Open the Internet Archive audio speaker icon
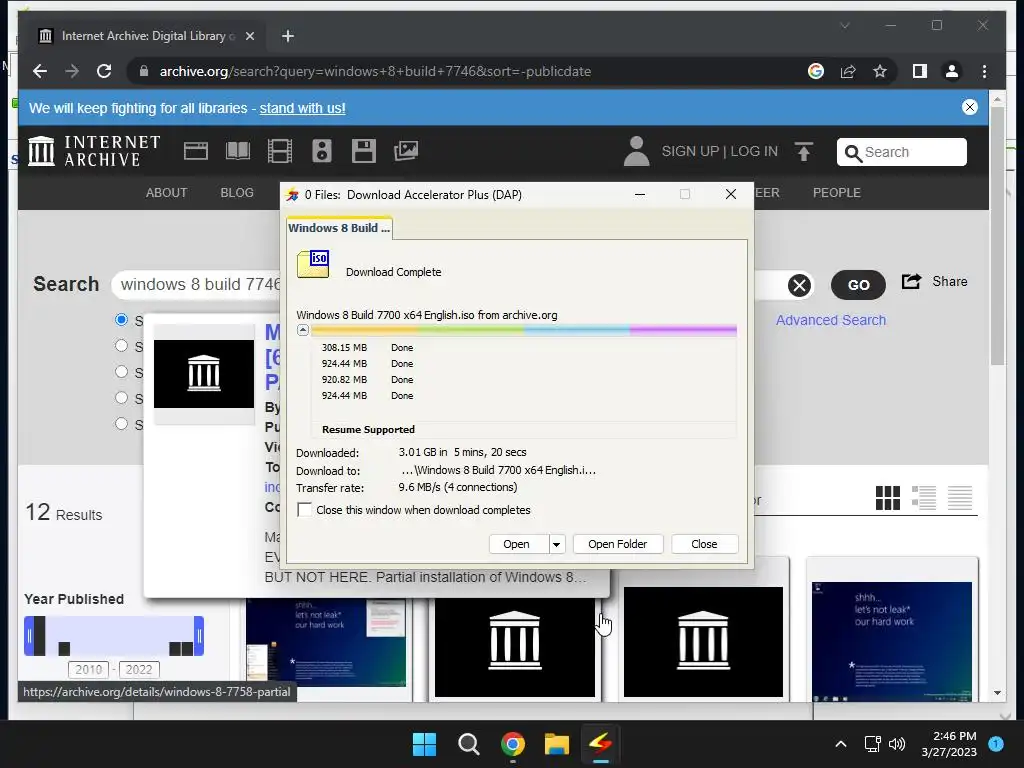Screen dimensions: 1024x768 (x=321, y=151)
